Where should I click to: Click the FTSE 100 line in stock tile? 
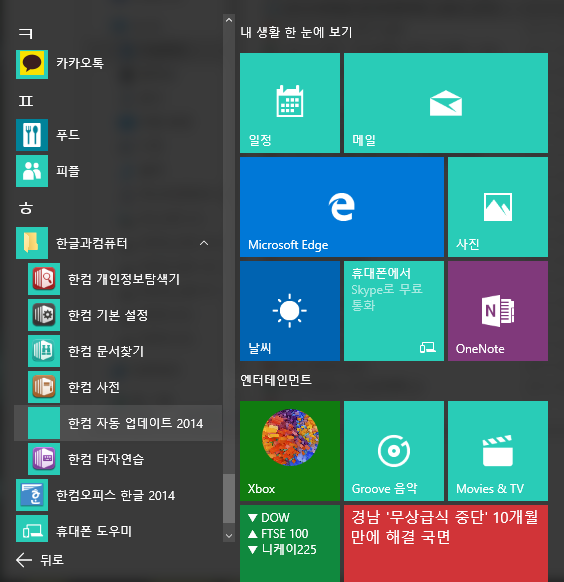(x=278, y=533)
